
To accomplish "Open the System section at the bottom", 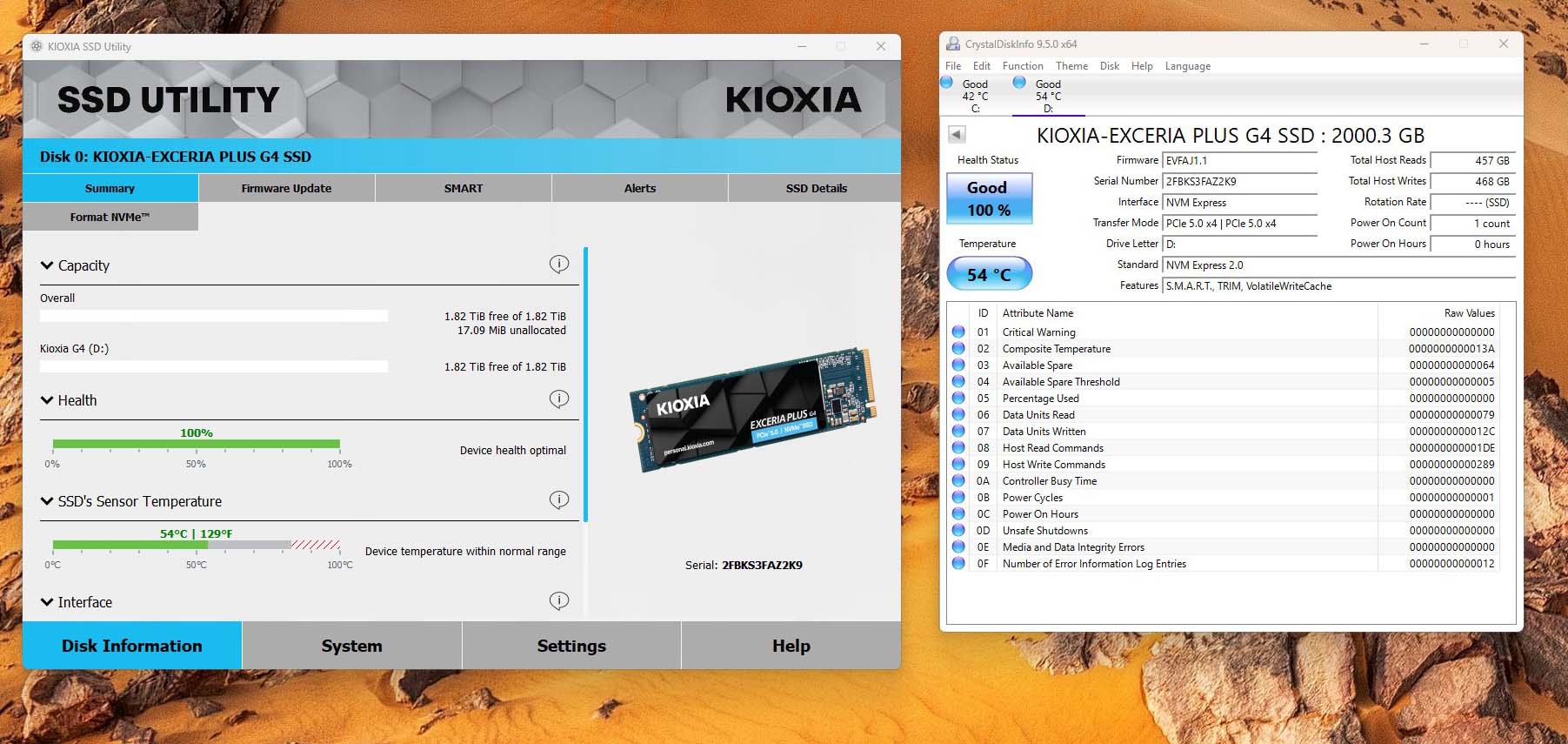I will [x=351, y=646].
